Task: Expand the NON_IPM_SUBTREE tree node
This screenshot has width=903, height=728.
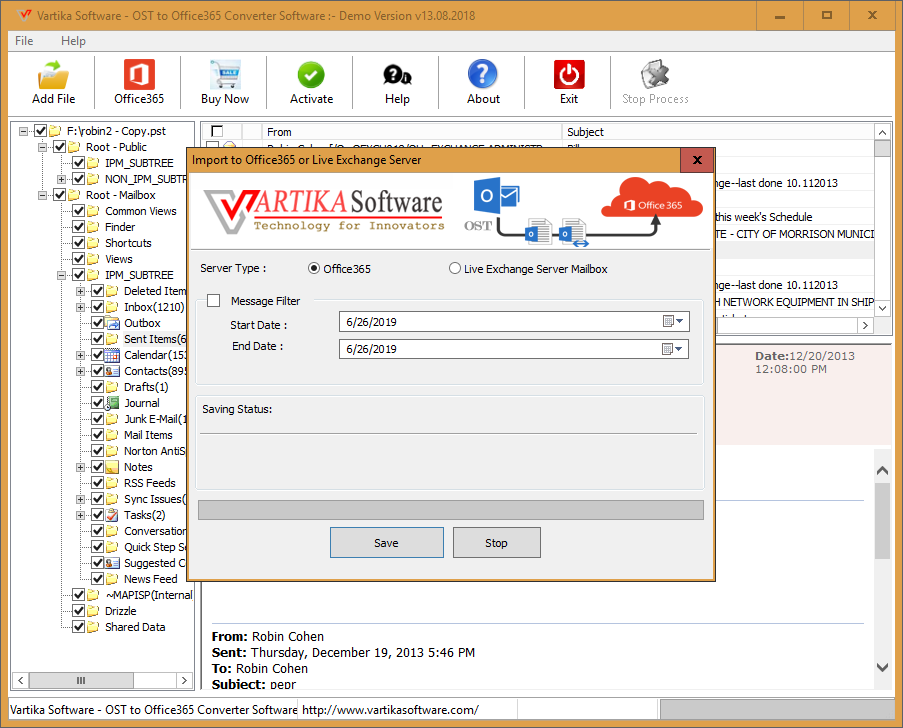Action: tap(61, 179)
